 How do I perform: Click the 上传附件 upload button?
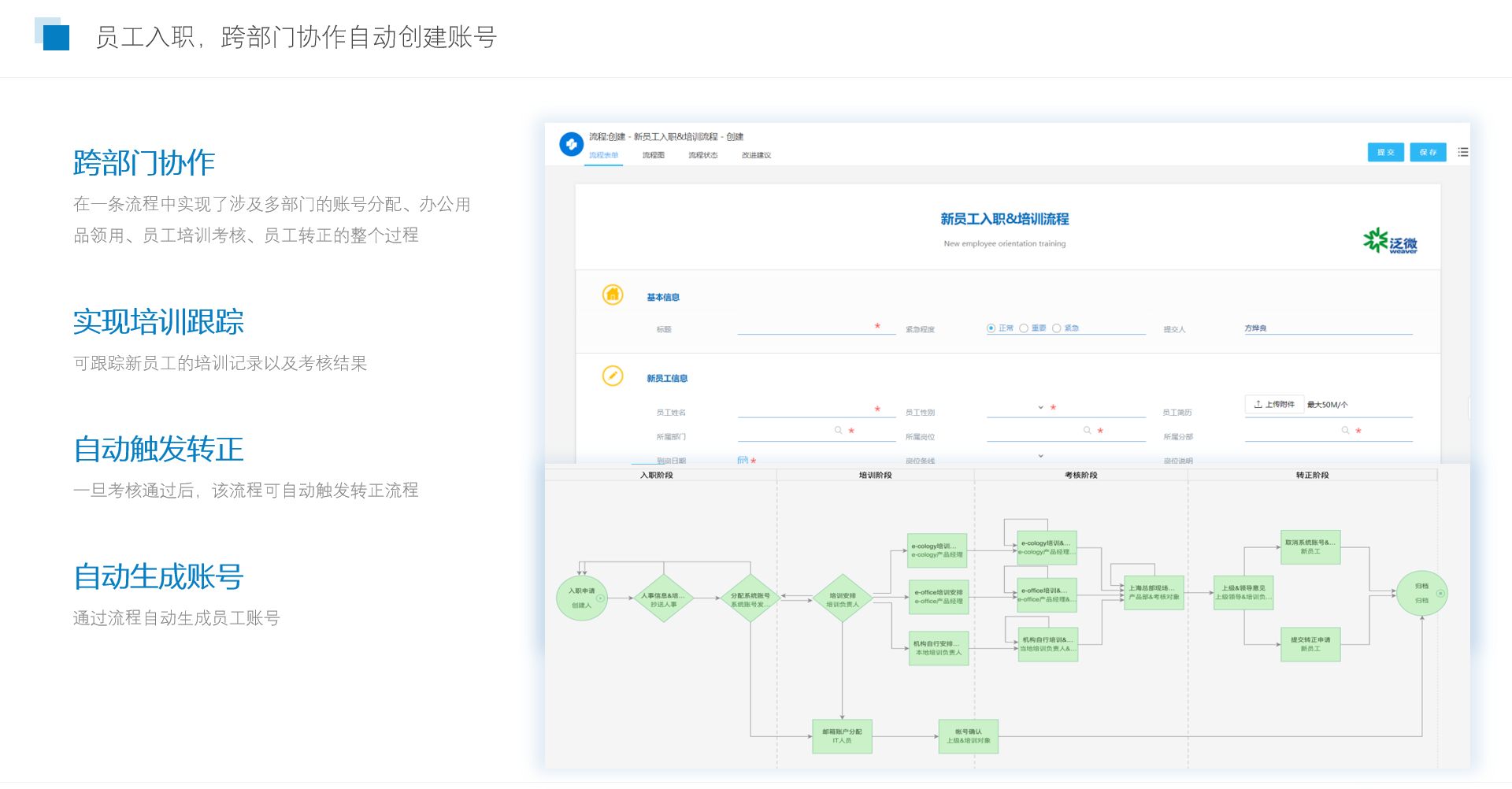point(1274,404)
